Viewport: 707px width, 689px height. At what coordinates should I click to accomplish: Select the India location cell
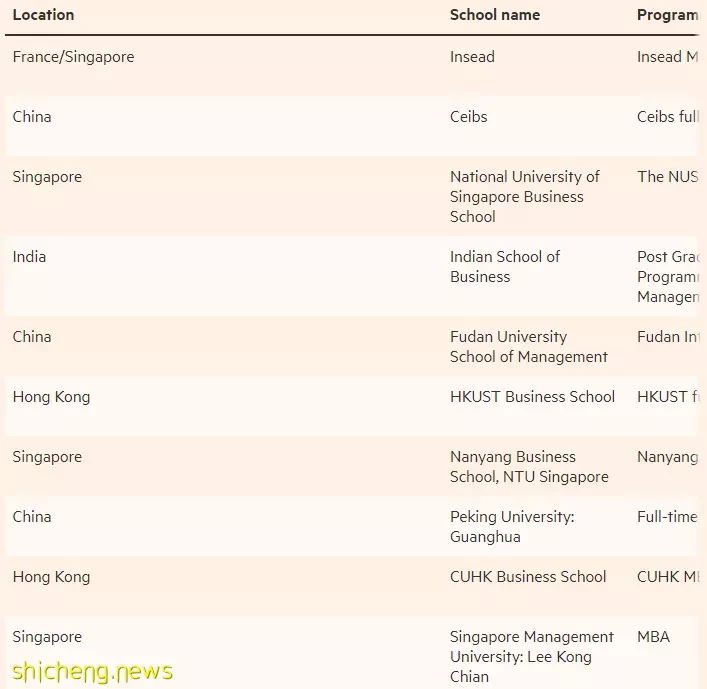tap(29, 257)
